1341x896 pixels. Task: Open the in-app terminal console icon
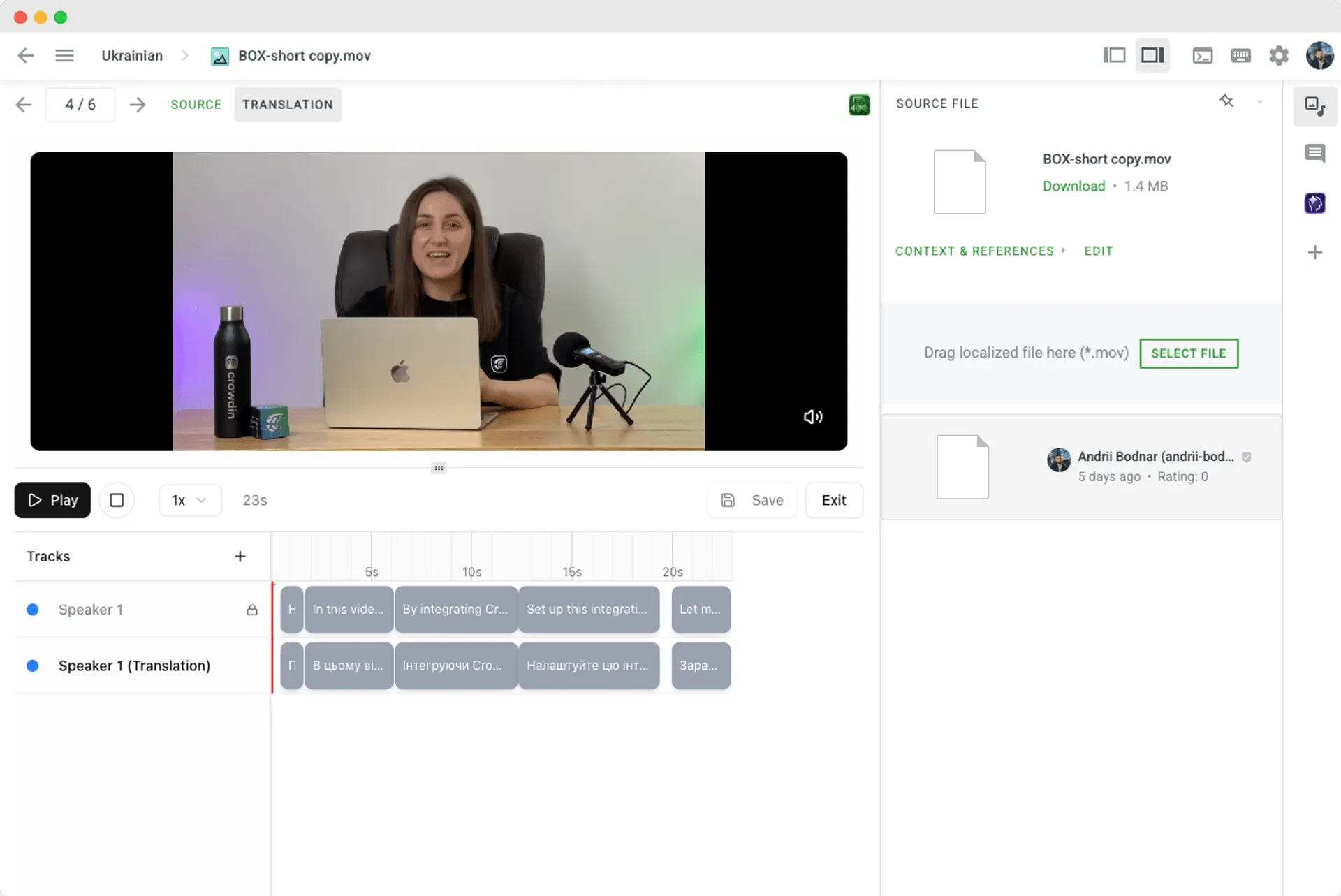click(x=1203, y=55)
